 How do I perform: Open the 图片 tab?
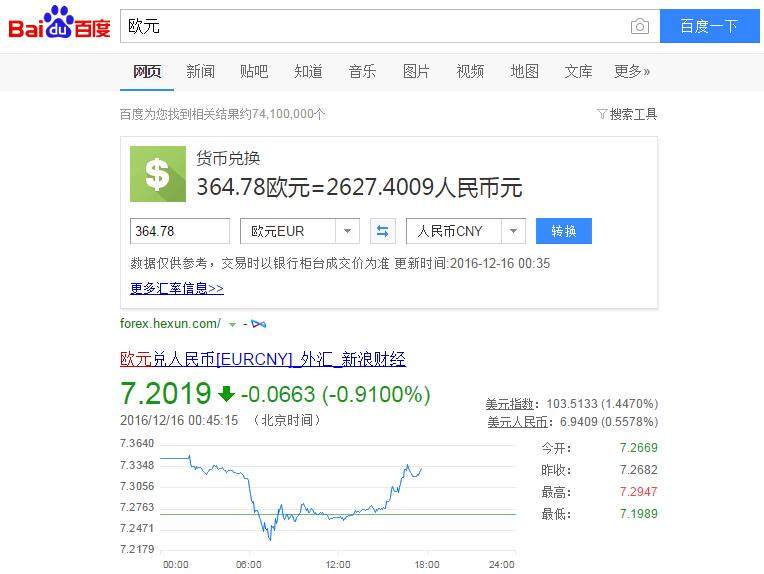(416, 72)
